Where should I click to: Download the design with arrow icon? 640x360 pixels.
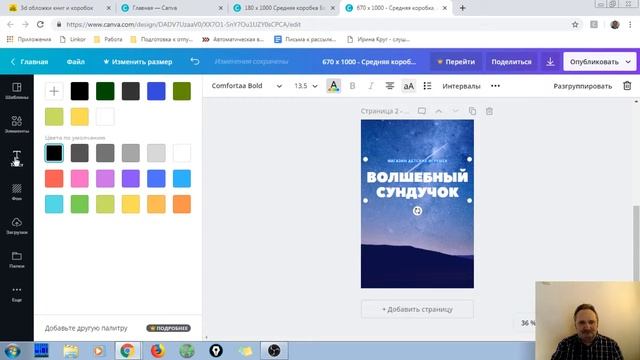(550, 62)
